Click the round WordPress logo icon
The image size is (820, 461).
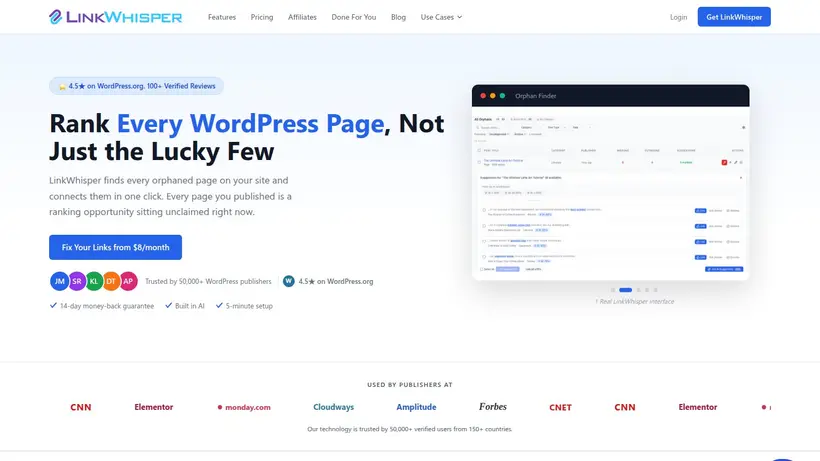(289, 281)
